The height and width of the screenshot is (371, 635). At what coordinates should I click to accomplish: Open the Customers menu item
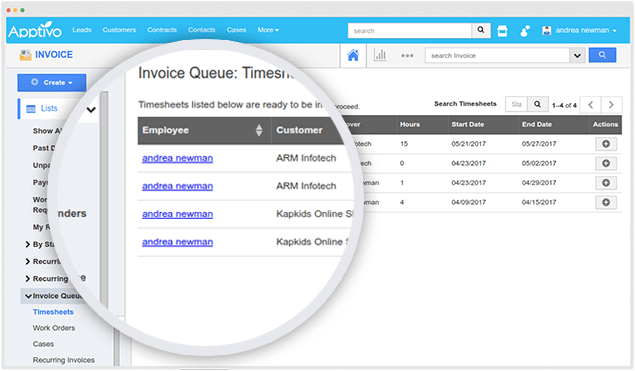point(119,30)
